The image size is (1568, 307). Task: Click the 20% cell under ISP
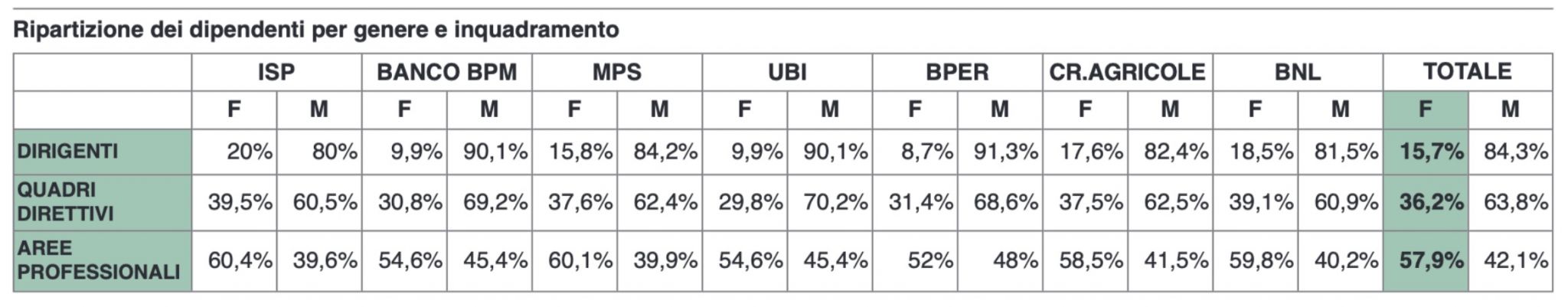point(248,152)
